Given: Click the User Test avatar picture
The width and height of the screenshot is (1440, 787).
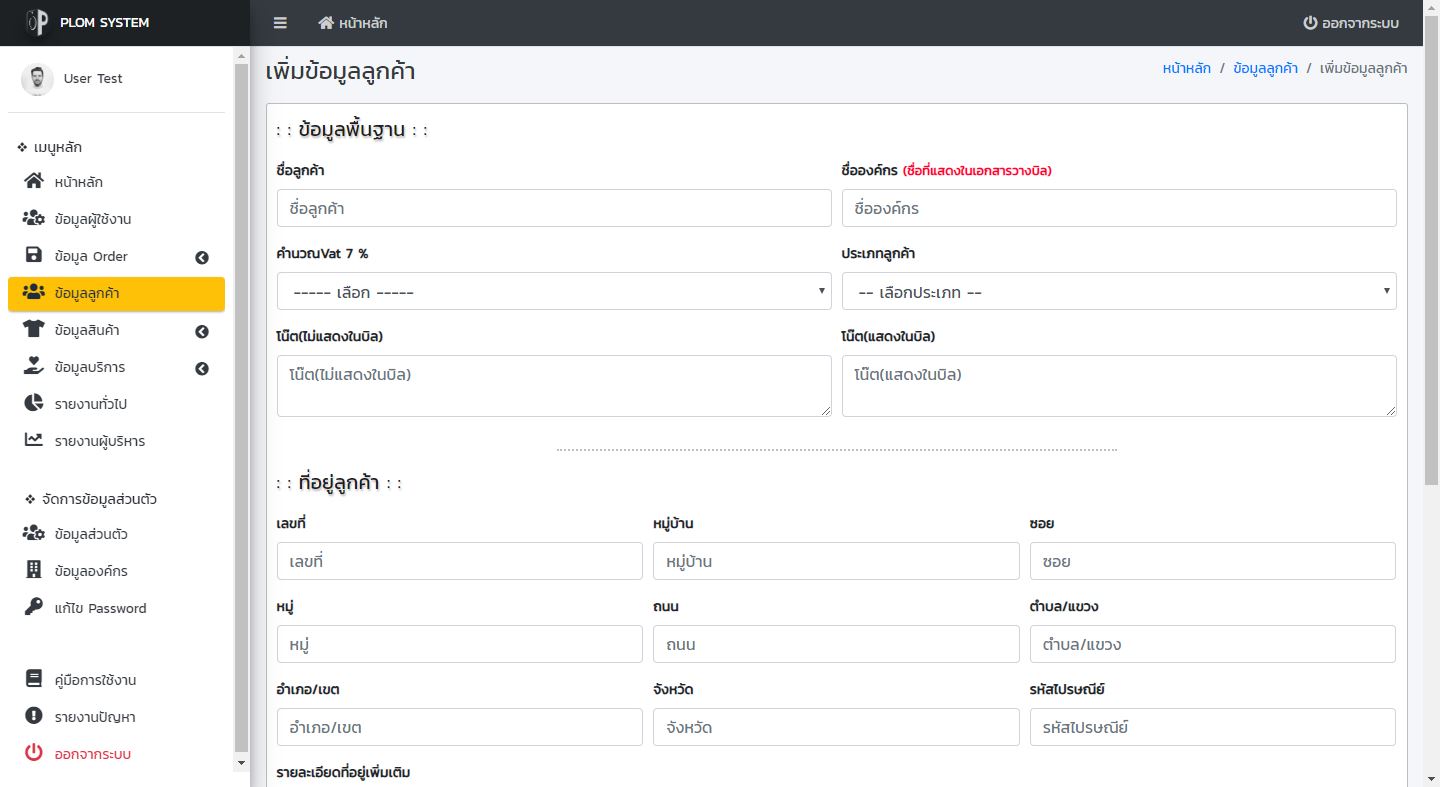Looking at the screenshot, I should click(37, 79).
